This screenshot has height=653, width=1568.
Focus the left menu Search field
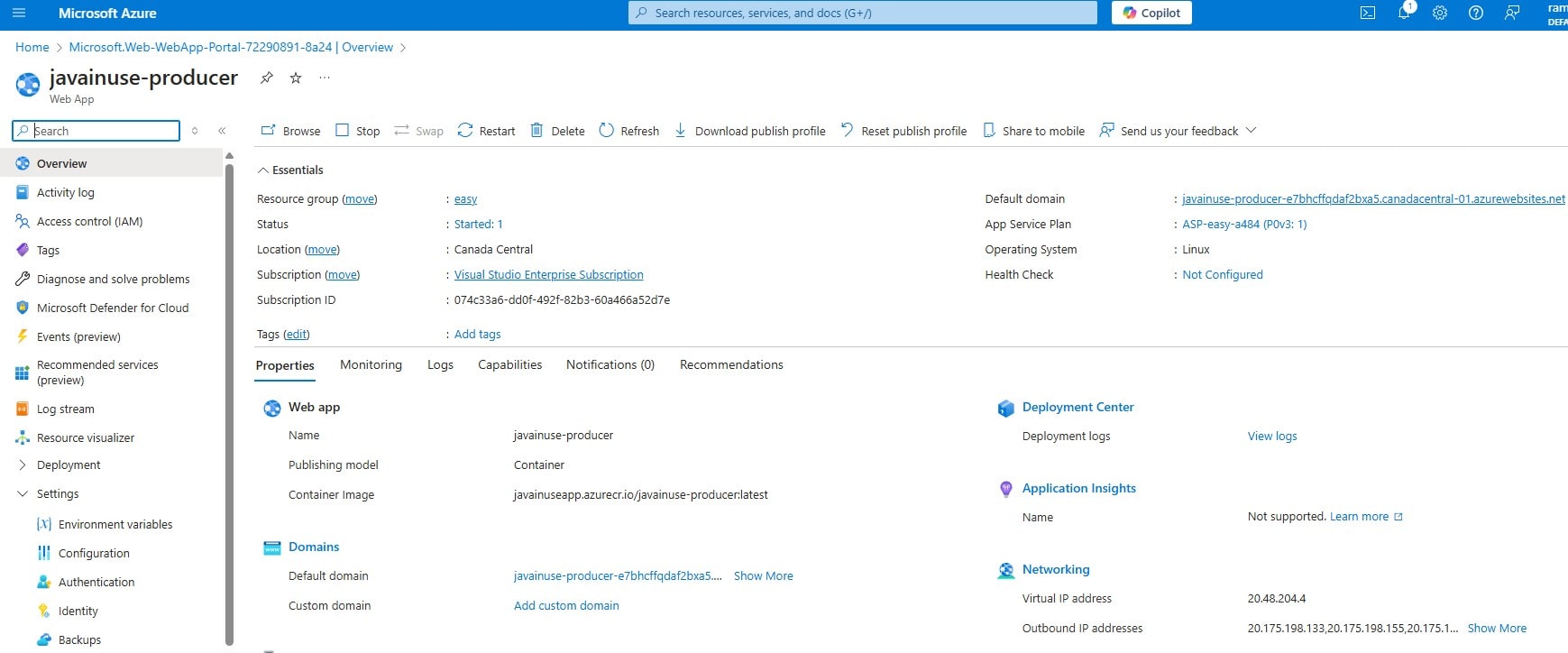pyautogui.click(x=96, y=131)
